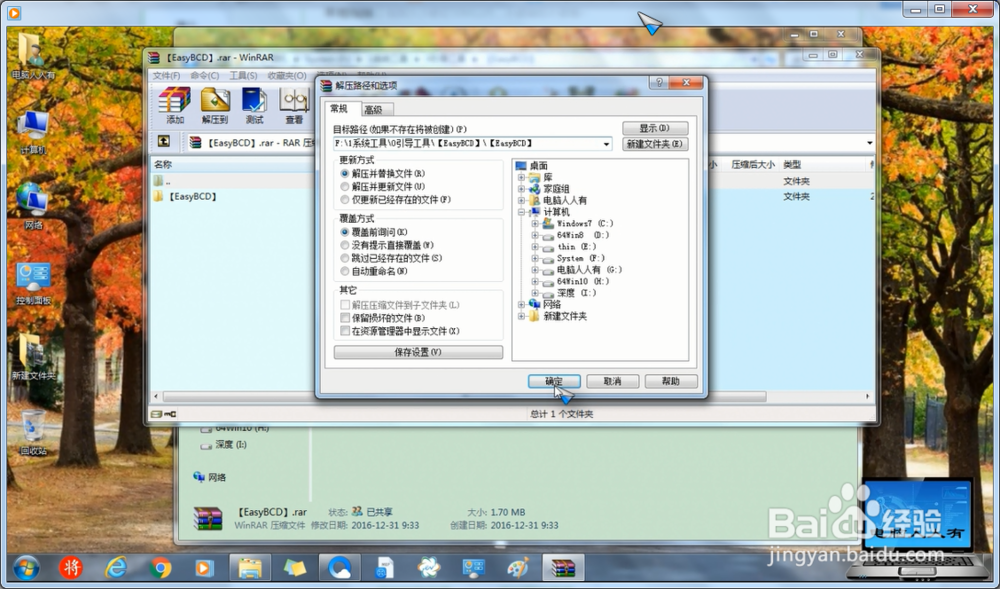The image size is (1000, 589).
Task: Select 没有提示直接覆盖 radio option
Action: click(x=345, y=245)
